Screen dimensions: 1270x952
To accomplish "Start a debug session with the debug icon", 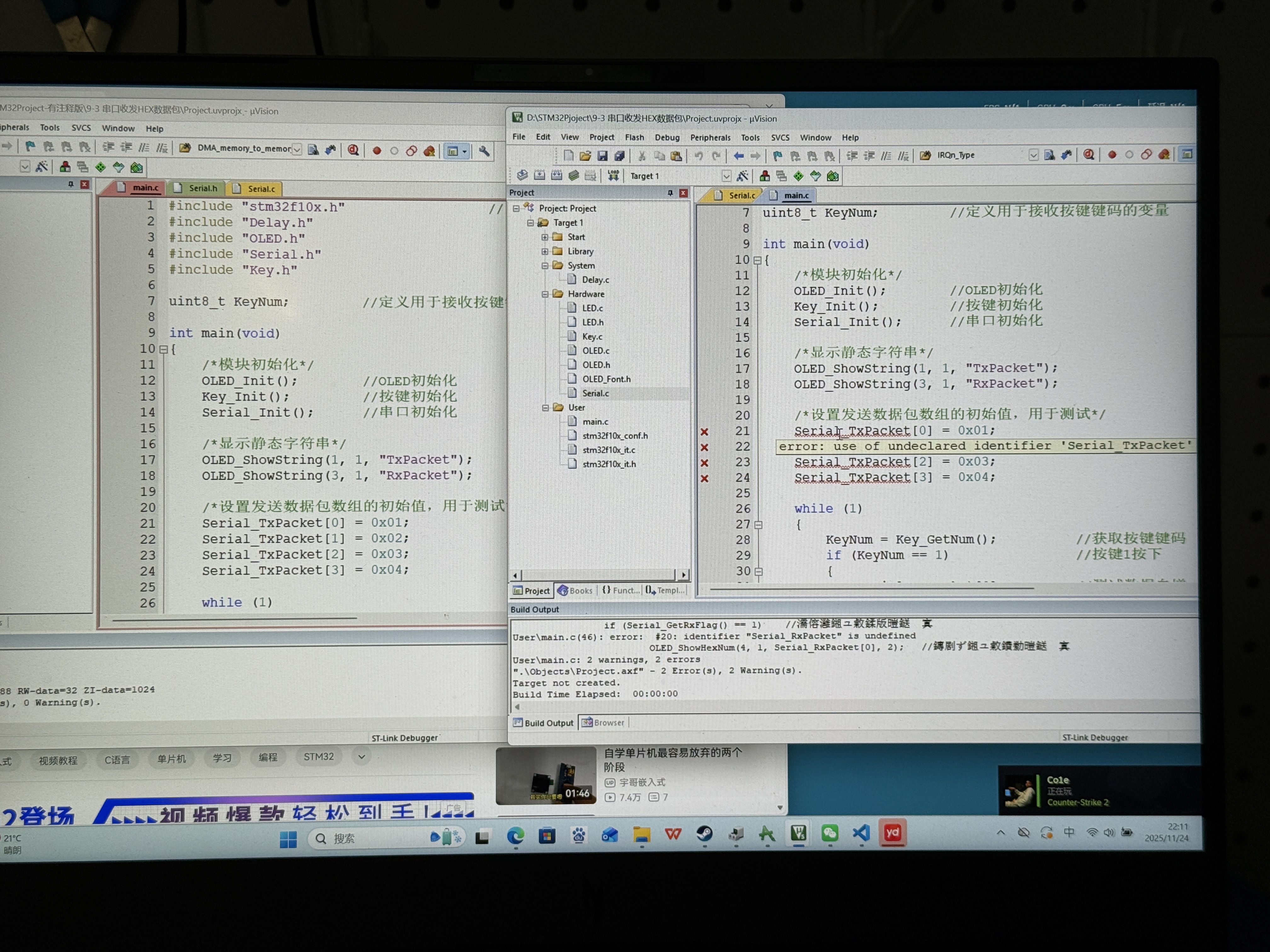I will pos(1088,156).
